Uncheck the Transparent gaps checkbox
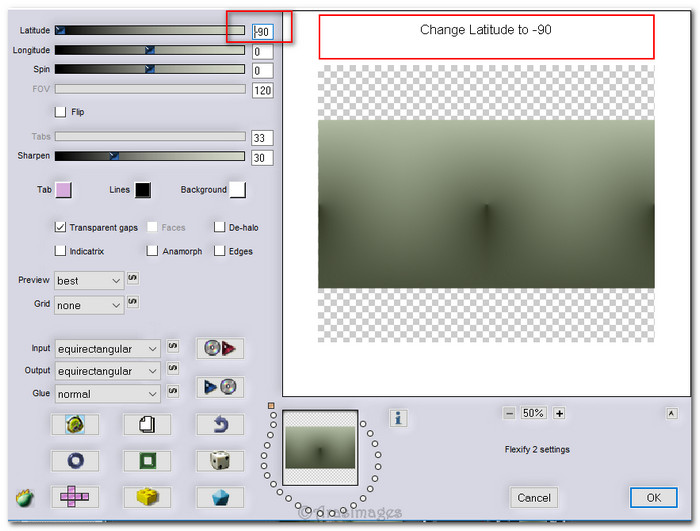 [x=61, y=228]
